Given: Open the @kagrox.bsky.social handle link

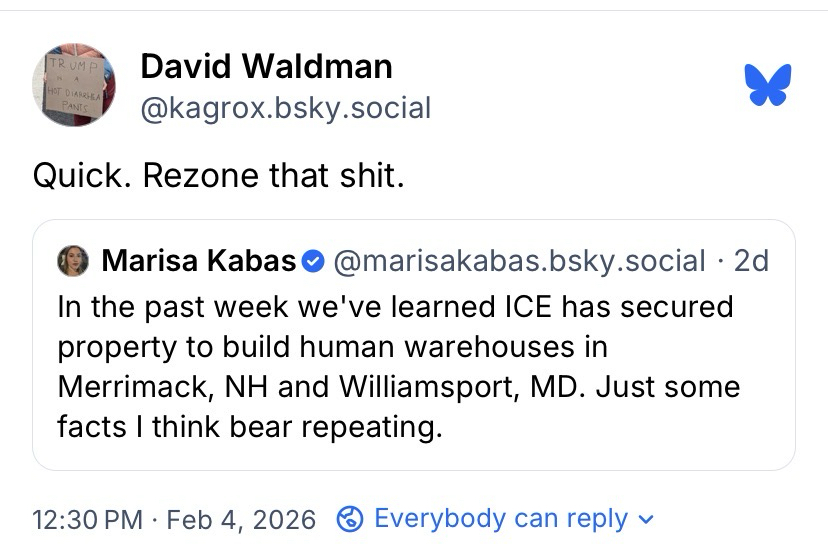Looking at the screenshot, I should (x=285, y=107).
